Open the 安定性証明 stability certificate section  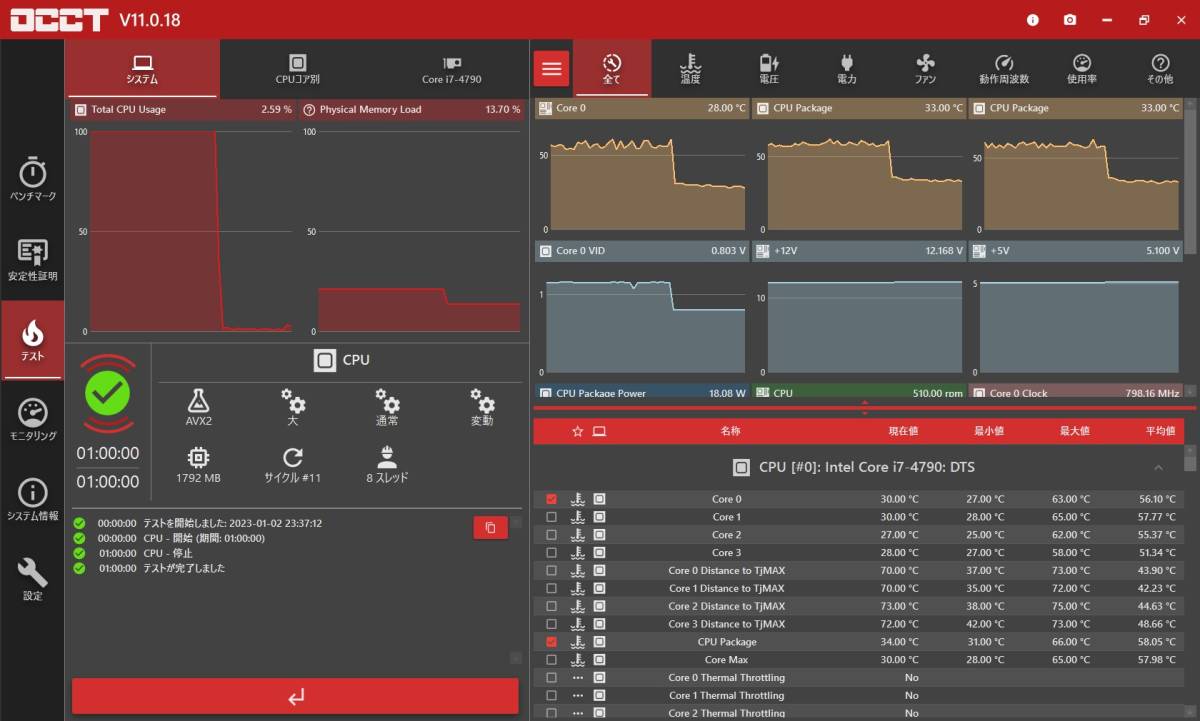pyautogui.click(x=32, y=260)
